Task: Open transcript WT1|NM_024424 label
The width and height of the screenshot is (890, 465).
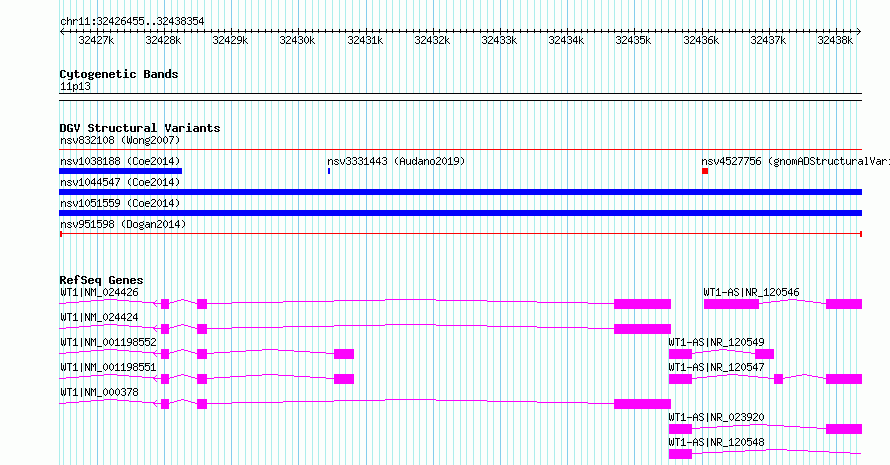Action: 99,317
